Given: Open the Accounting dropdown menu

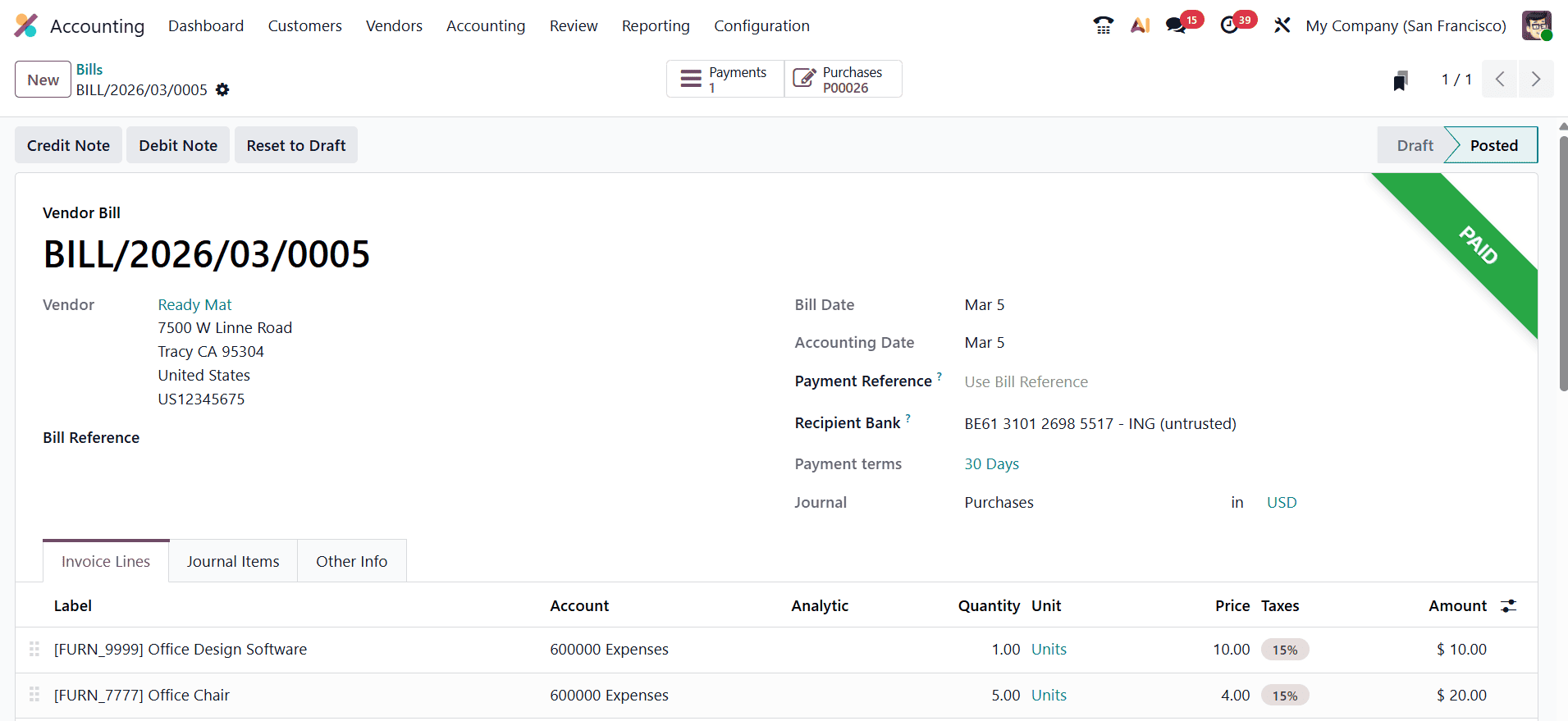Looking at the screenshot, I should tap(486, 25).
